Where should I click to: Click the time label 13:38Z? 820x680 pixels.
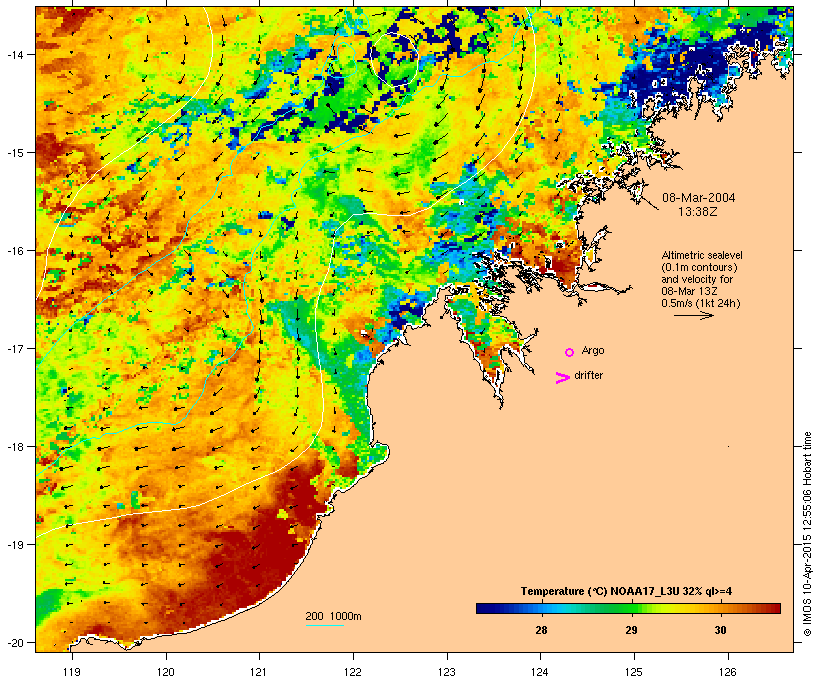click(x=698, y=212)
